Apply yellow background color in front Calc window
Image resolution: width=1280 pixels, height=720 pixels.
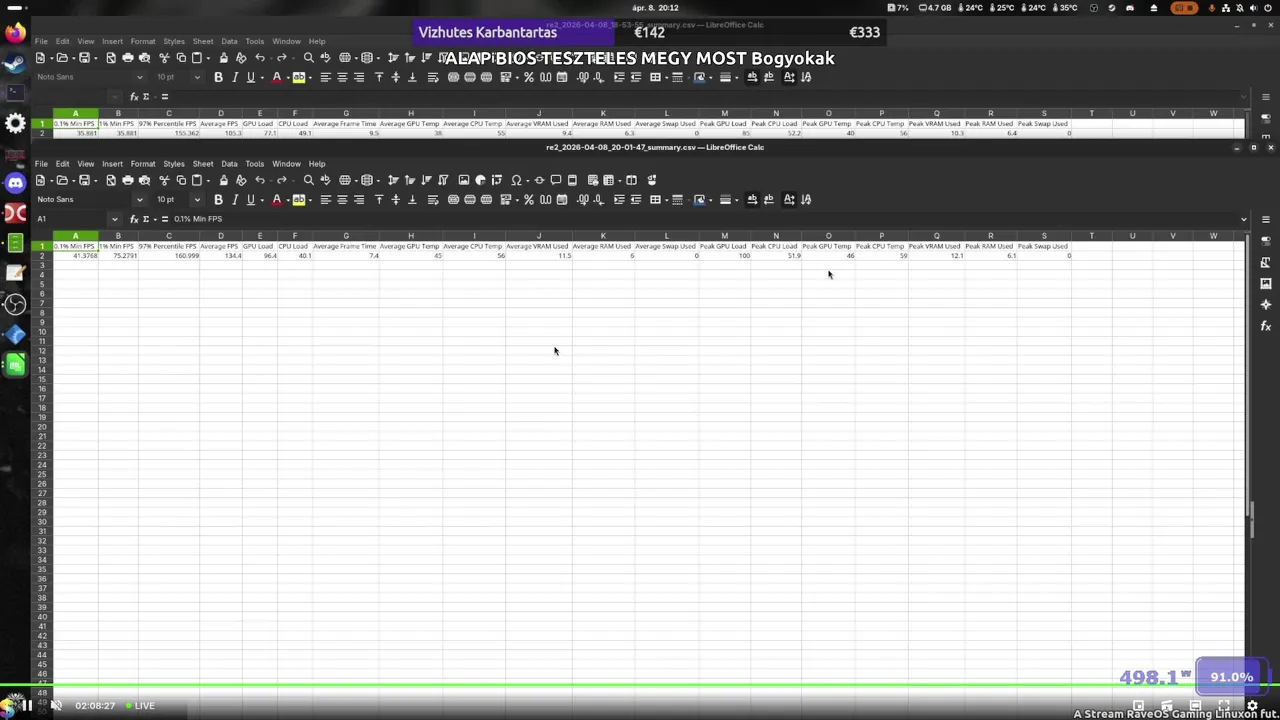click(298, 199)
